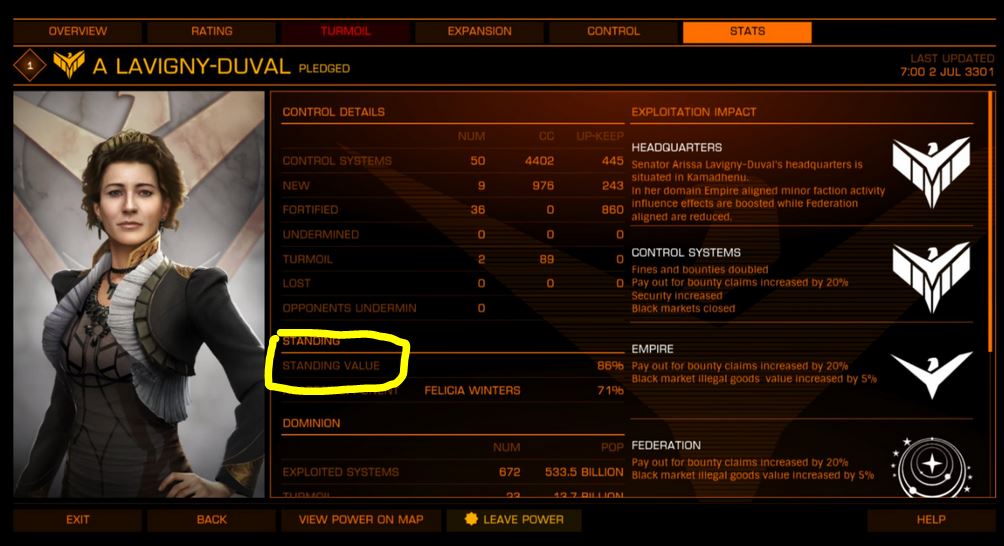Open the Turmoil tab
Screen dimensions: 1004x546
pyautogui.click(x=345, y=31)
